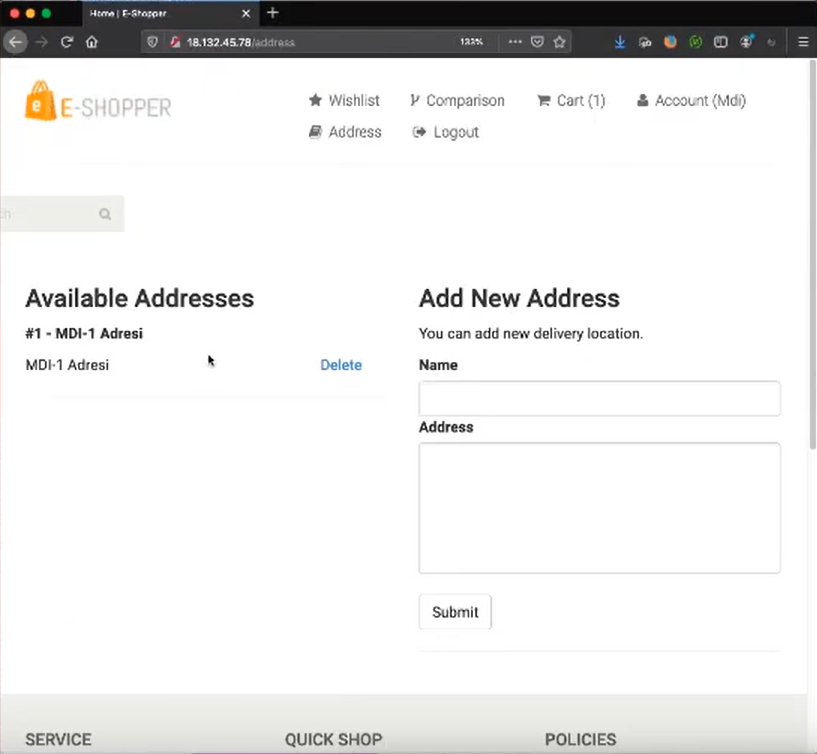The width and height of the screenshot is (817, 754).
Task: Click the E-Shopper logo
Action: pyautogui.click(x=98, y=103)
